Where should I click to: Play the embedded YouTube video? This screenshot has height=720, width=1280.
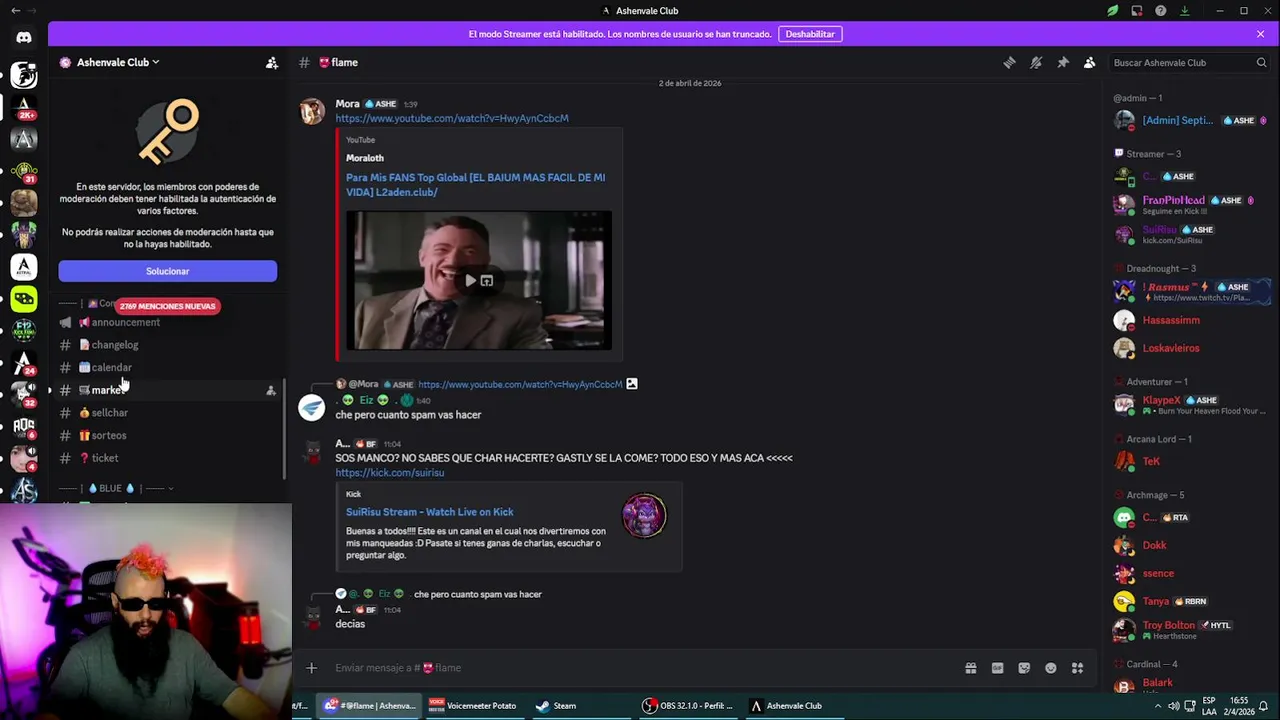coord(470,281)
